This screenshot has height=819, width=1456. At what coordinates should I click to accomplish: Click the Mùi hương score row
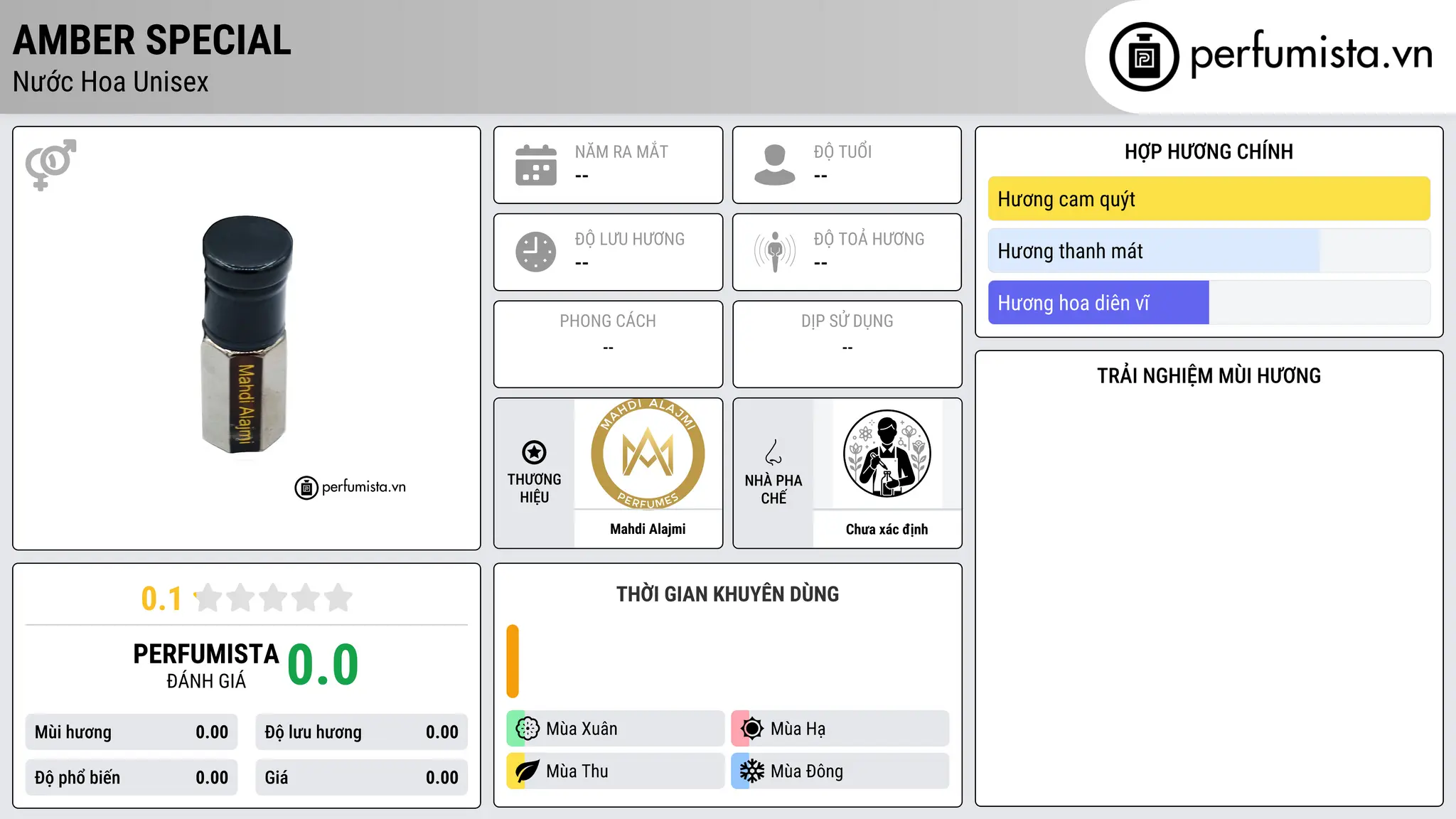coord(132,732)
